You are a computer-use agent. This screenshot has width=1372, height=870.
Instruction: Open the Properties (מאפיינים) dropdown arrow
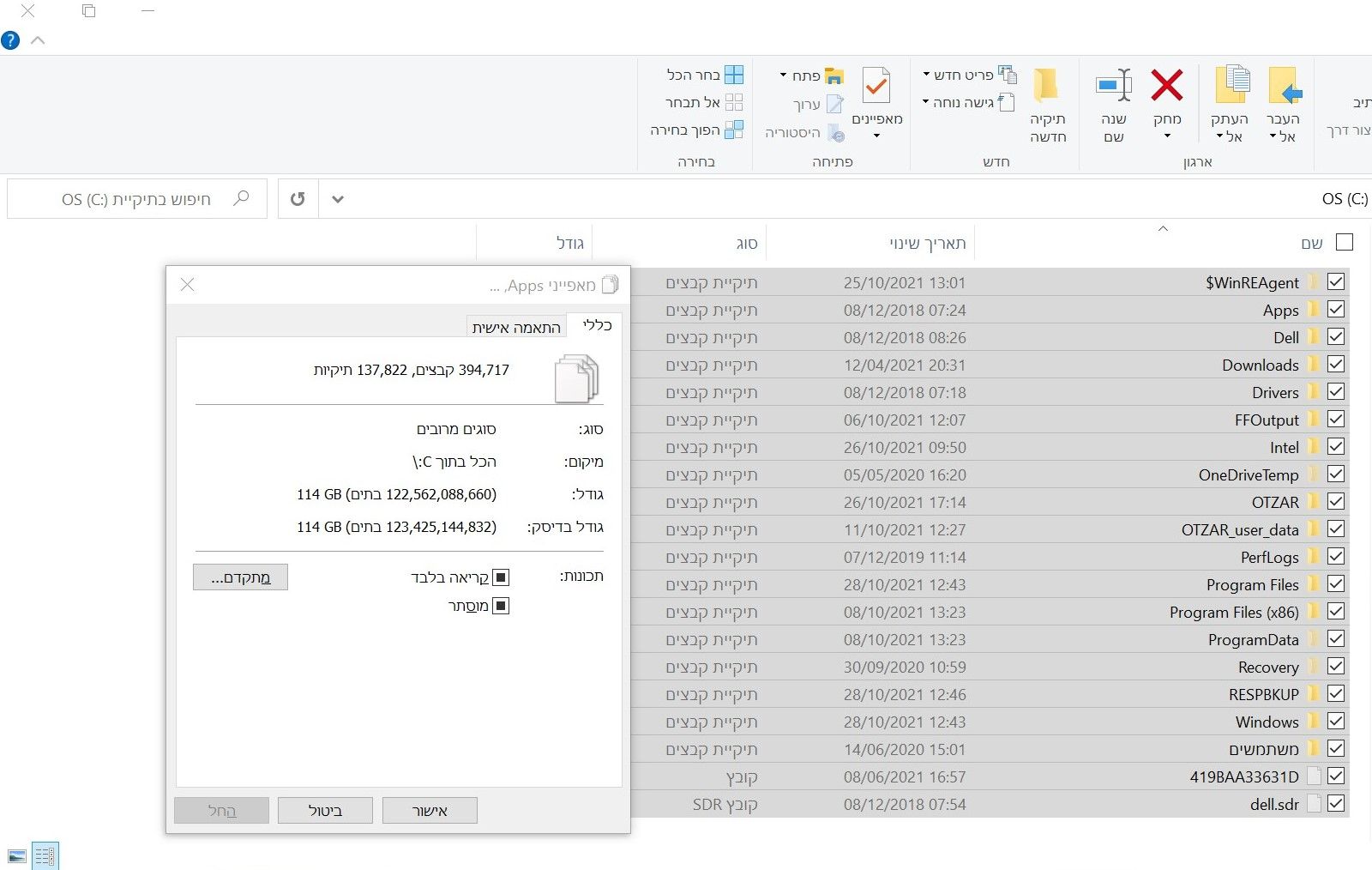pos(876,136)
